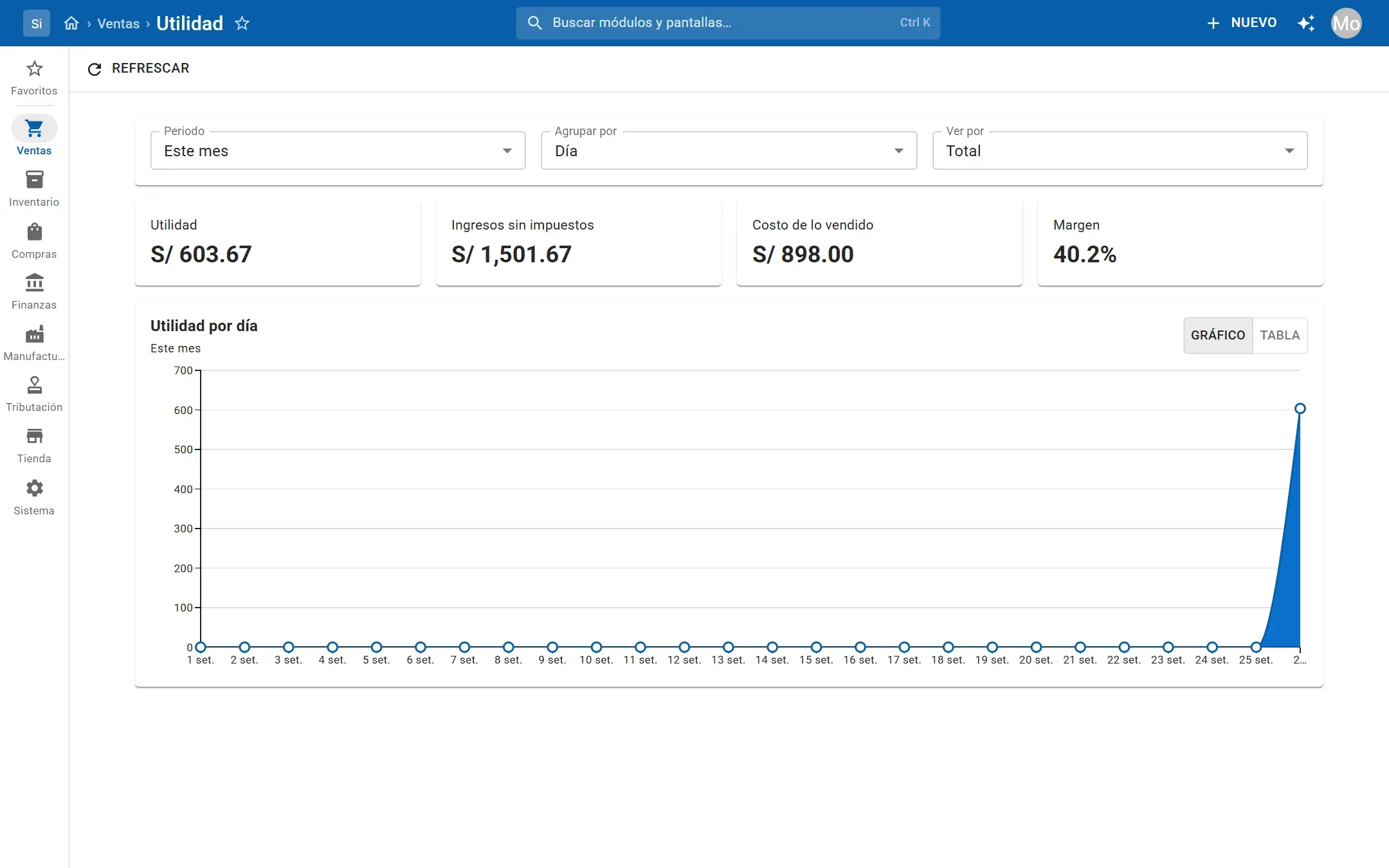Click the home icon in breadcrumb
The width and height of the screenshot is (1389, 868).
71,23
